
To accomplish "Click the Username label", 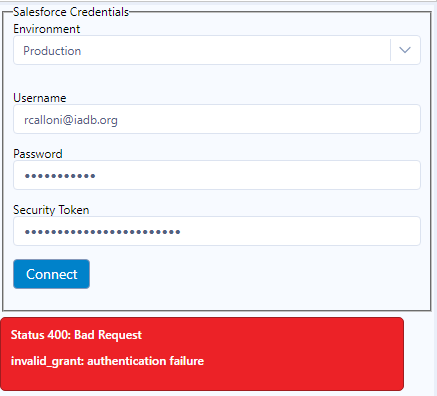I will tap(40, 98).
